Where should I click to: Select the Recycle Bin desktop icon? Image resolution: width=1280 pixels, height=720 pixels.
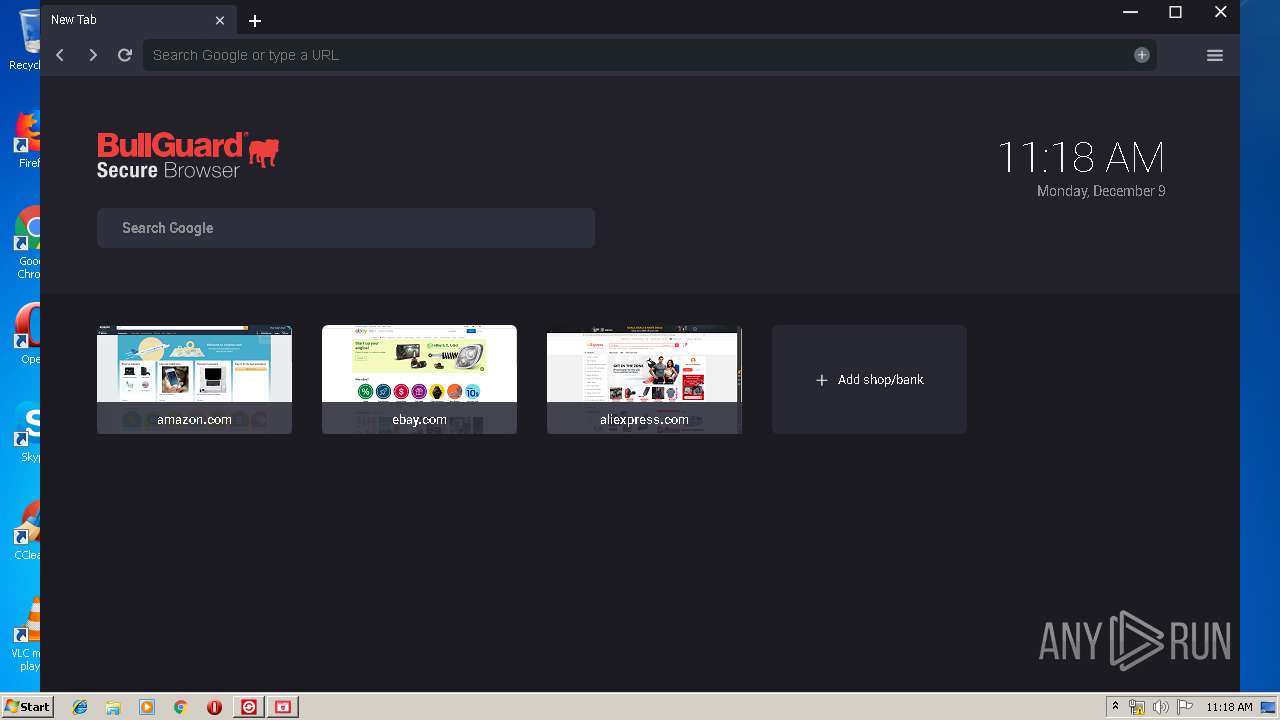(27, 40)
